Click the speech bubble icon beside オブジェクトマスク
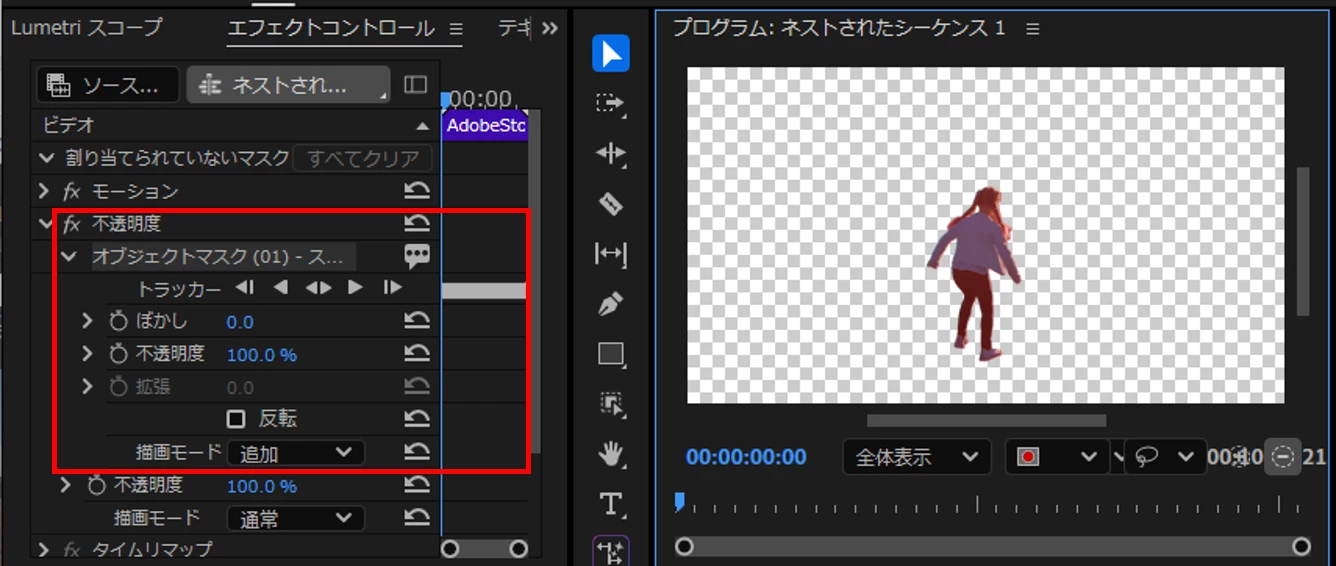This screenshot has width=1336, height=566. [x=417, y=257]
